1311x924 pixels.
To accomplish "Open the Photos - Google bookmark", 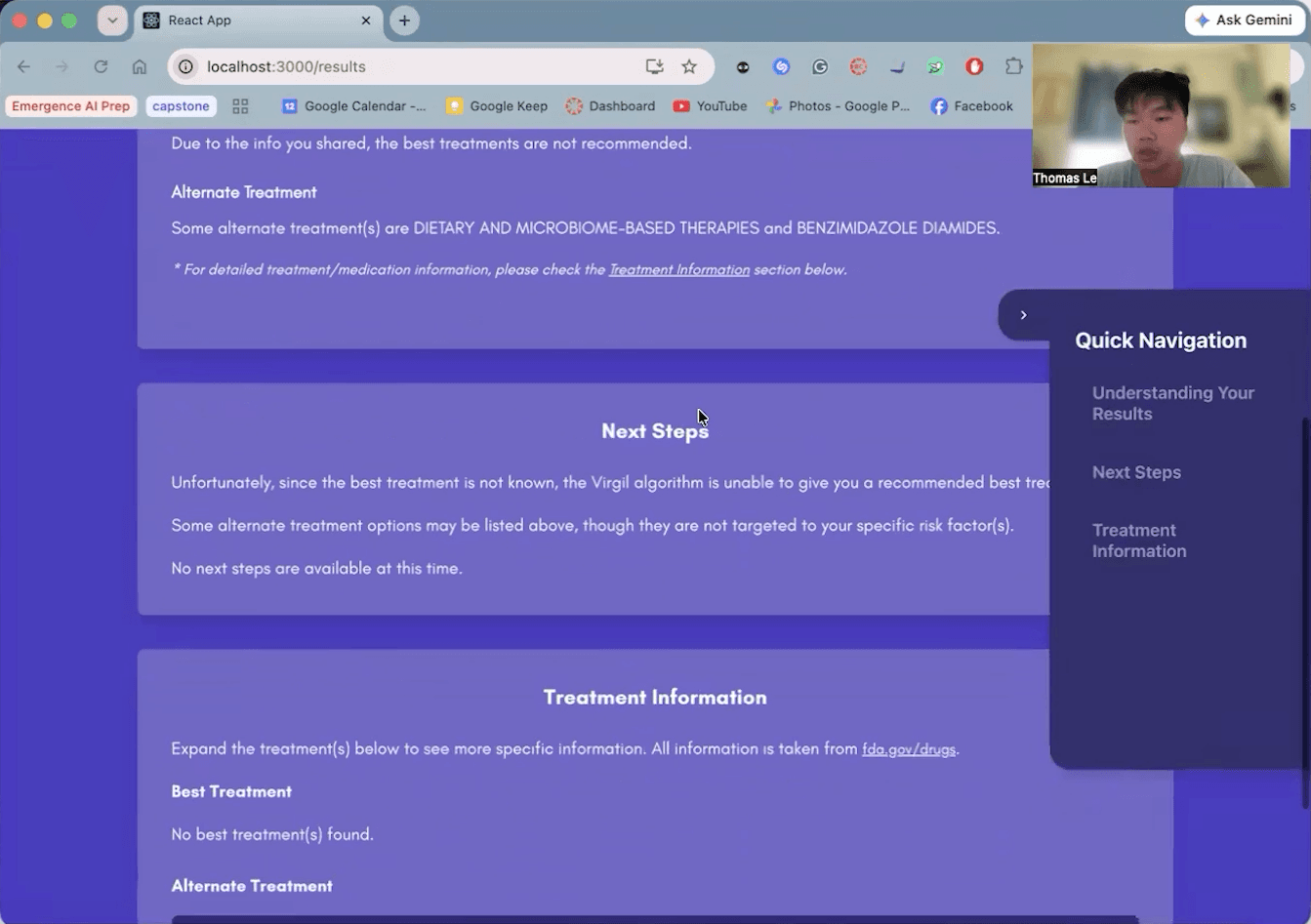I will pyautogui.click(x=838, y=106).
